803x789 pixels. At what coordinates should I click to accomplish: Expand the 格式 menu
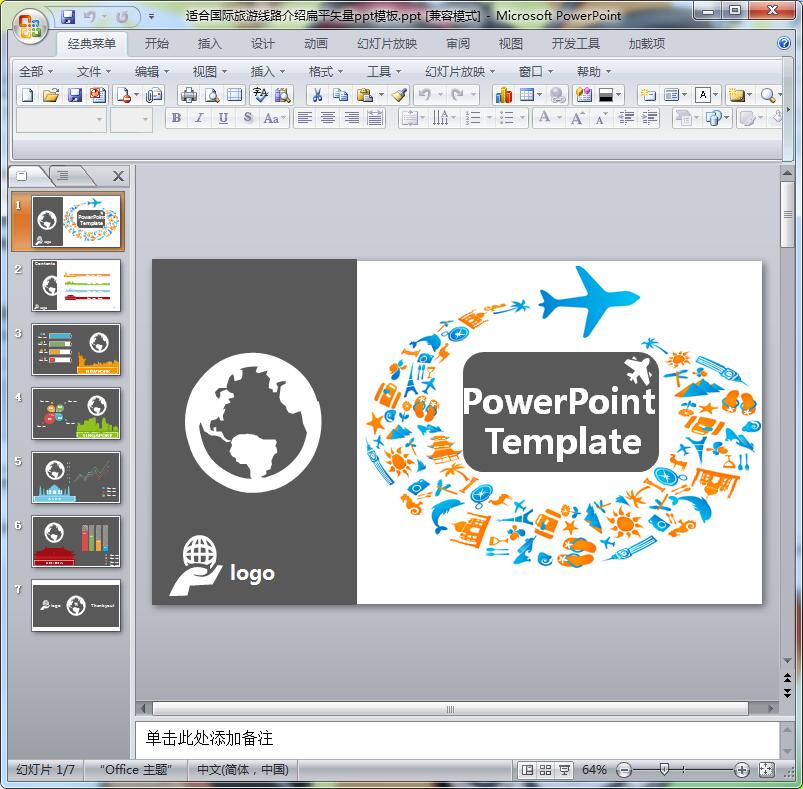[x=326, y=72]
